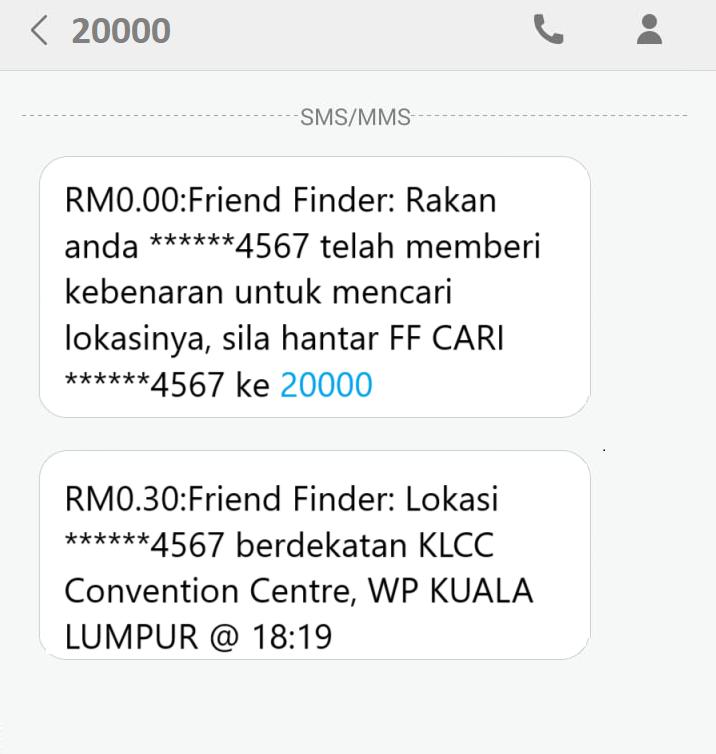
Task: Click masked number before 'berdekatan KLCC'
Action: click(x=147, y=545)
